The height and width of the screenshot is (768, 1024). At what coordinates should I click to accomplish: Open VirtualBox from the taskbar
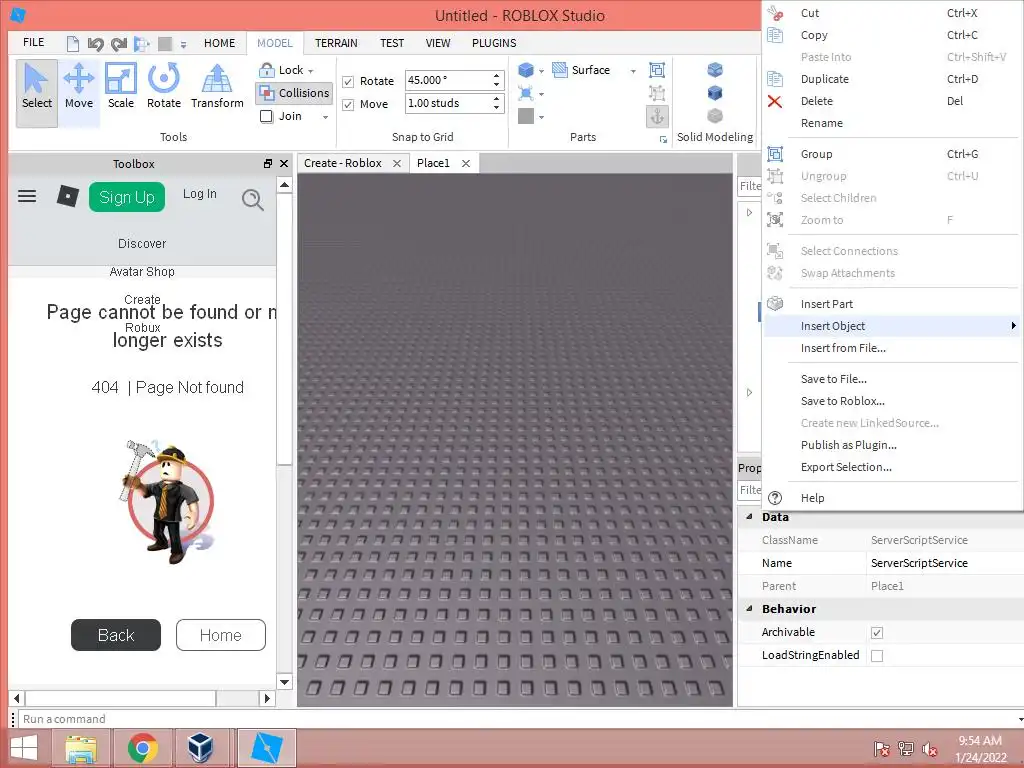point(200,748)
